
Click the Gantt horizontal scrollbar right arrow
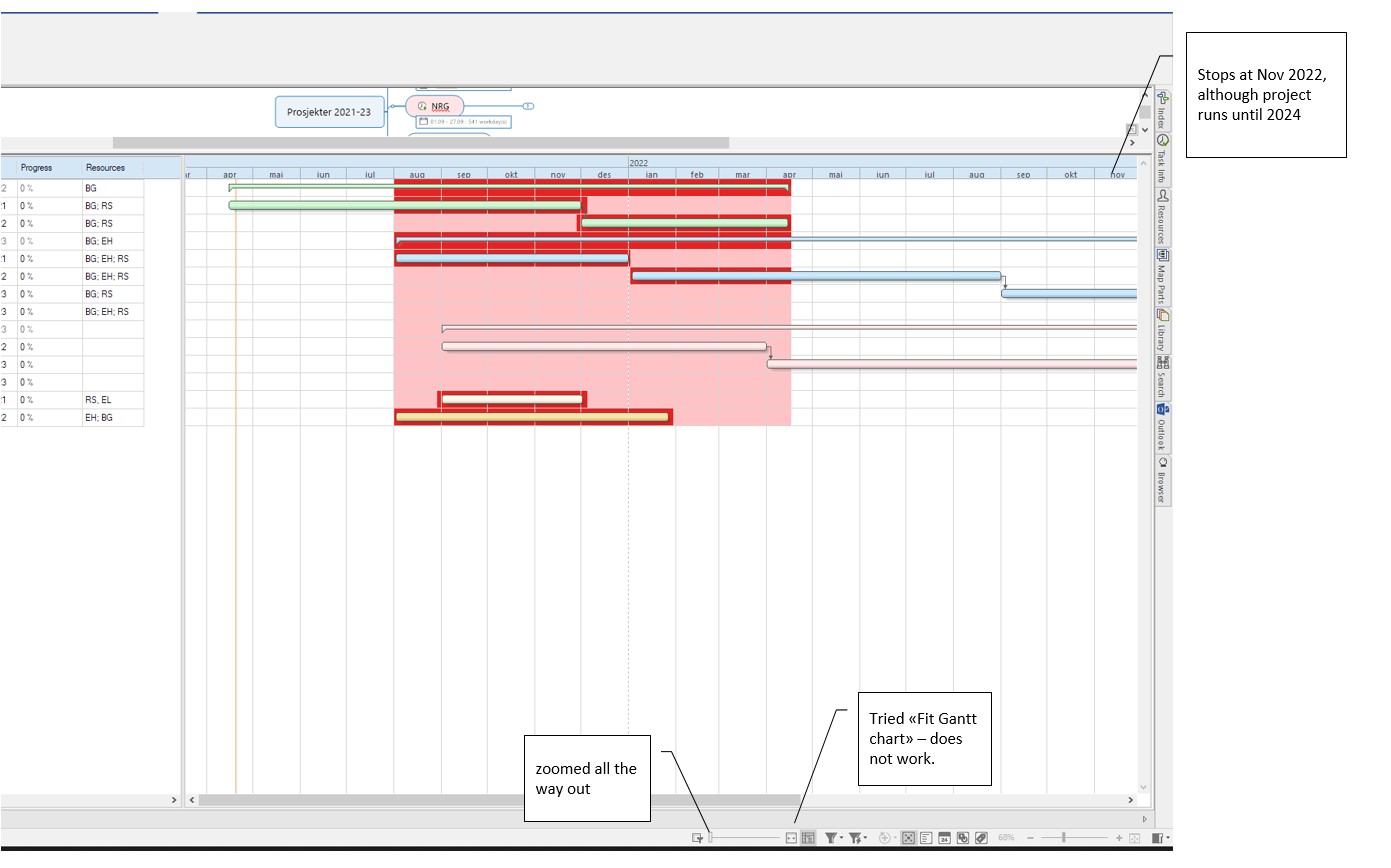(1131, 800)
